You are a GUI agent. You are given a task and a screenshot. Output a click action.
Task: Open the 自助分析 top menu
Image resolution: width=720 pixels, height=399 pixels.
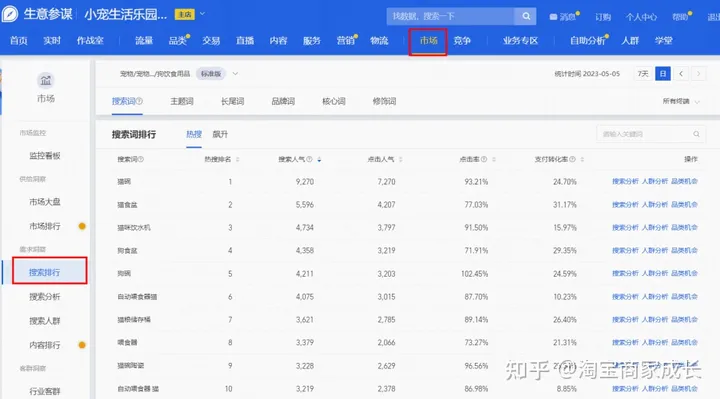tap(588, 40)
